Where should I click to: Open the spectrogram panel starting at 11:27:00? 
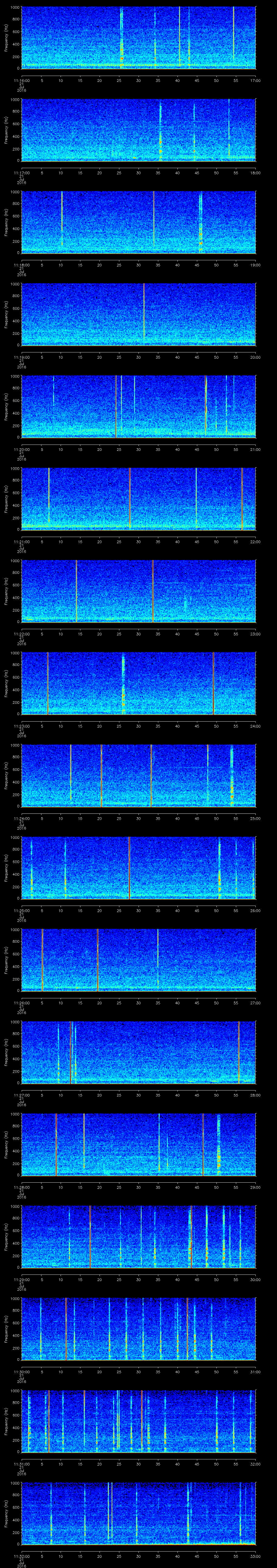pos(138,1052)
